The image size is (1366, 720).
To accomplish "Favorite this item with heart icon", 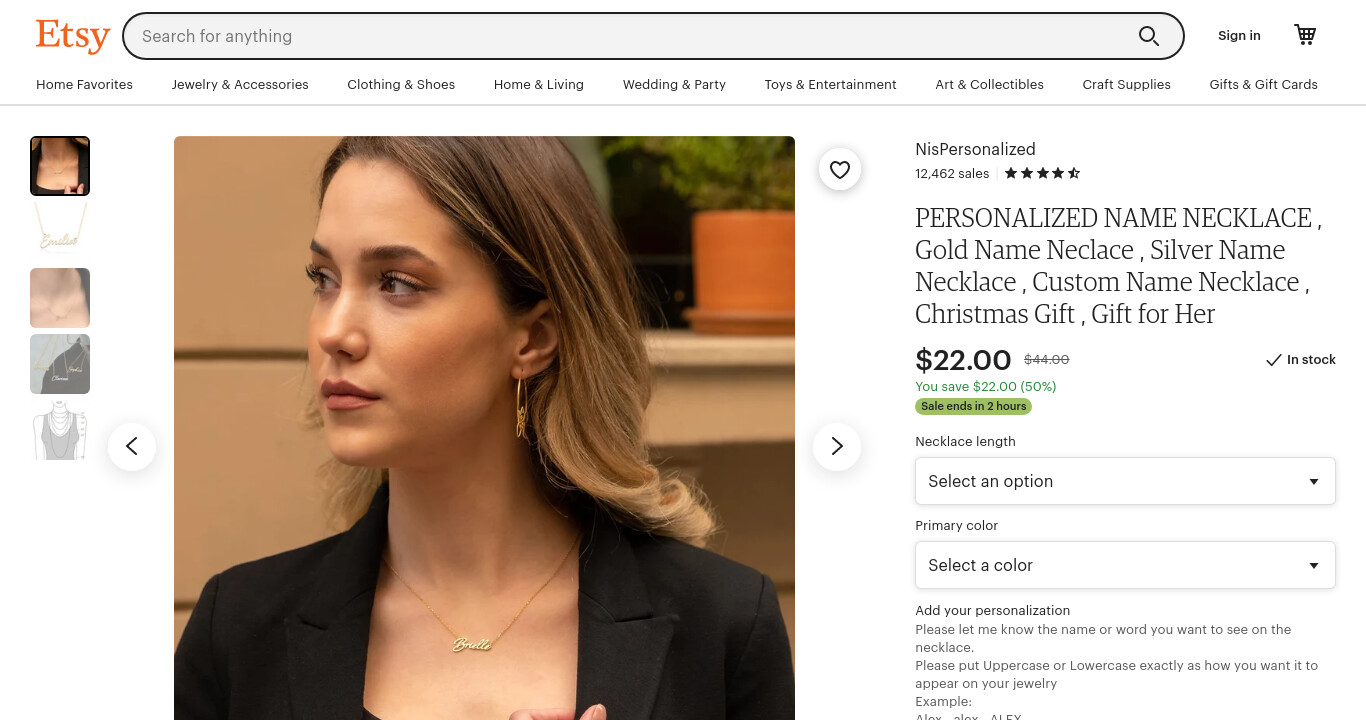I will click(840, 170).
